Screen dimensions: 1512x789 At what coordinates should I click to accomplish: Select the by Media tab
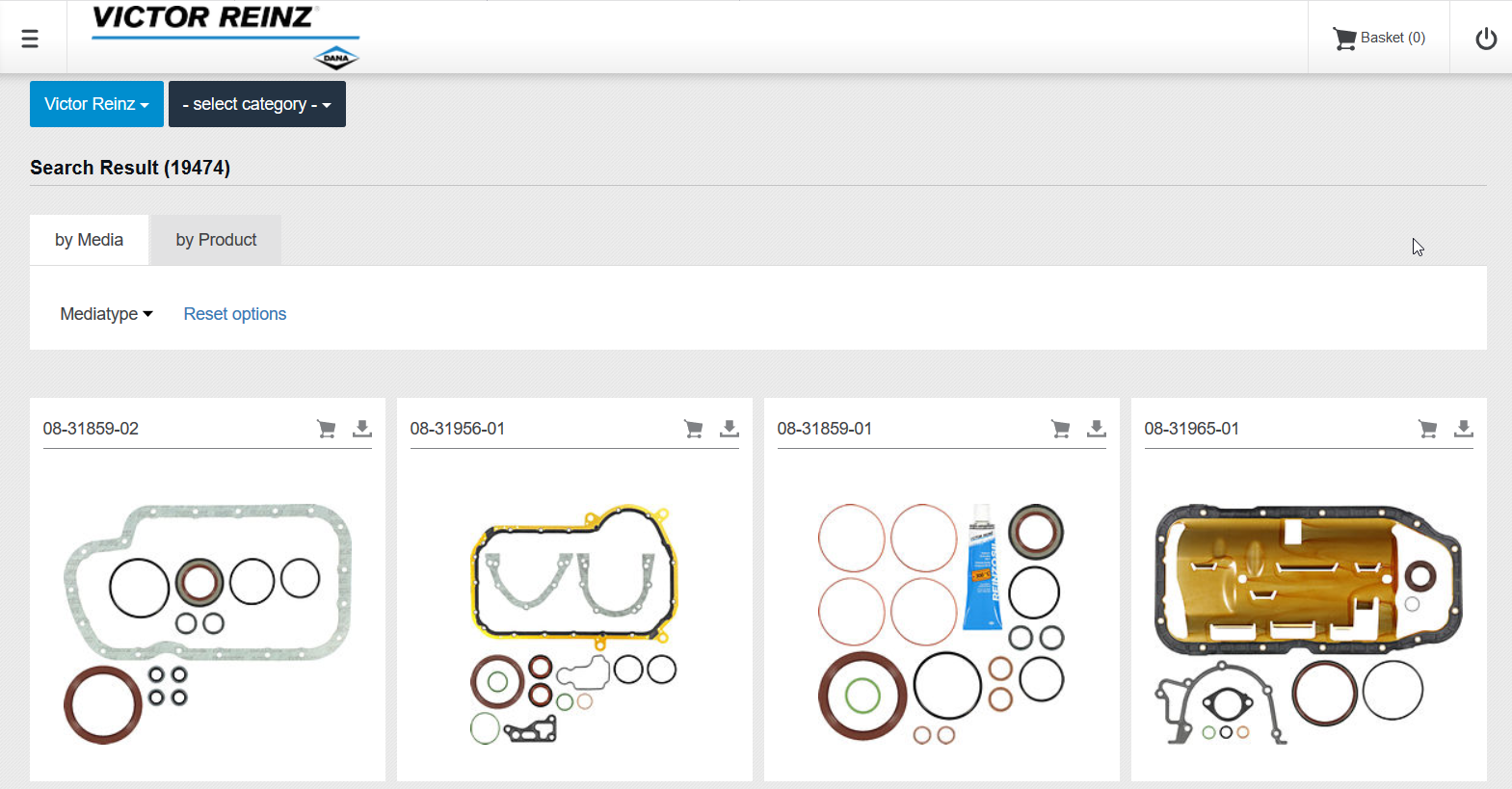pos(89,240)
